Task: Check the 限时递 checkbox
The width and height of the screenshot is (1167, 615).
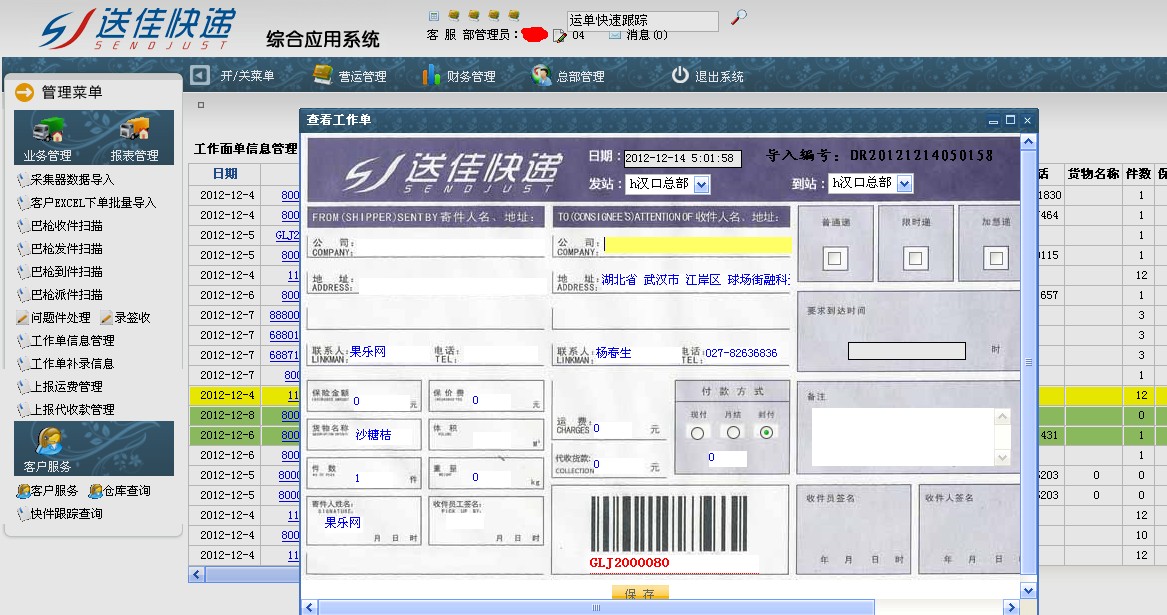Action: (x=915, y=258)
